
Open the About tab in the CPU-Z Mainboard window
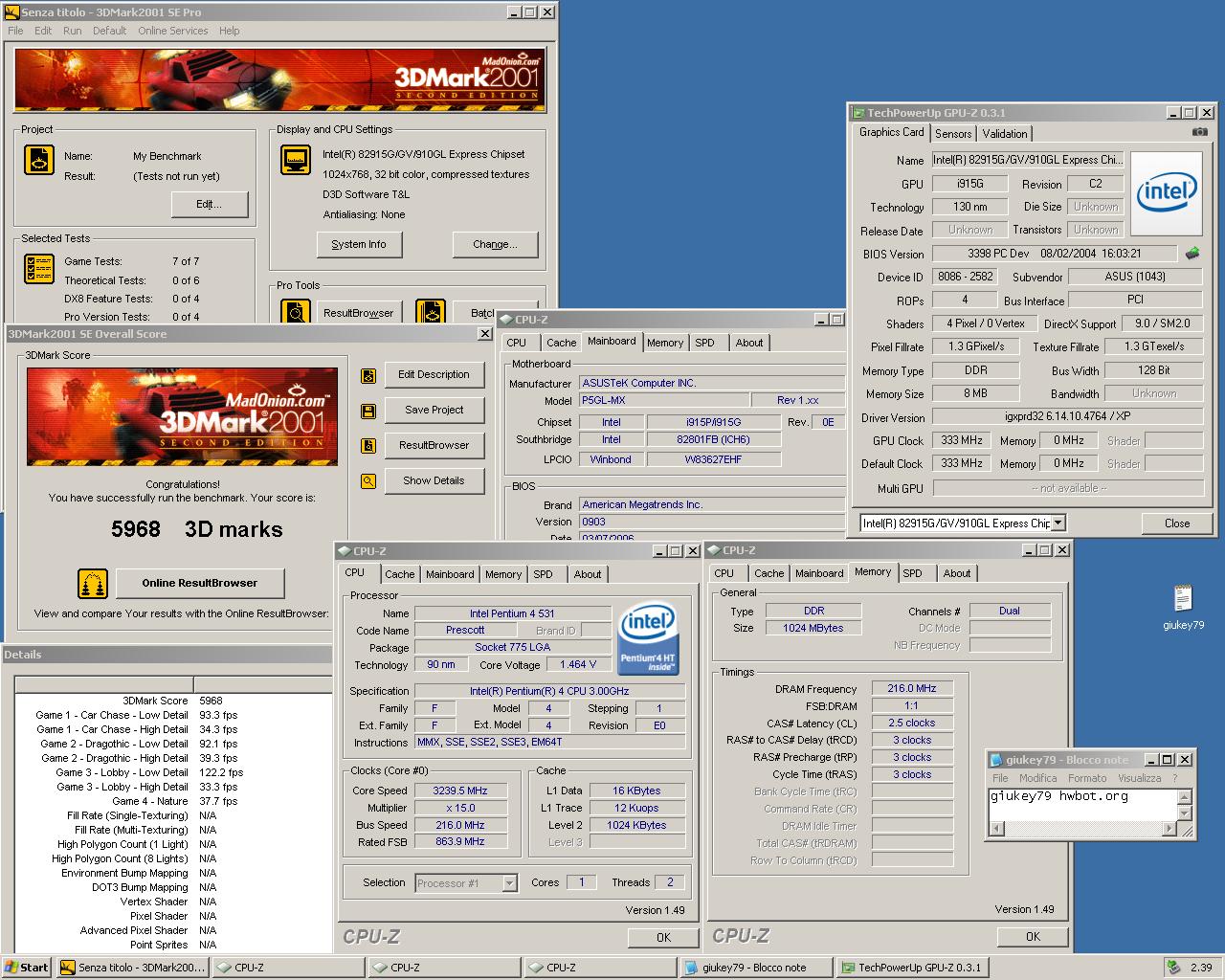tap(749, 343)
